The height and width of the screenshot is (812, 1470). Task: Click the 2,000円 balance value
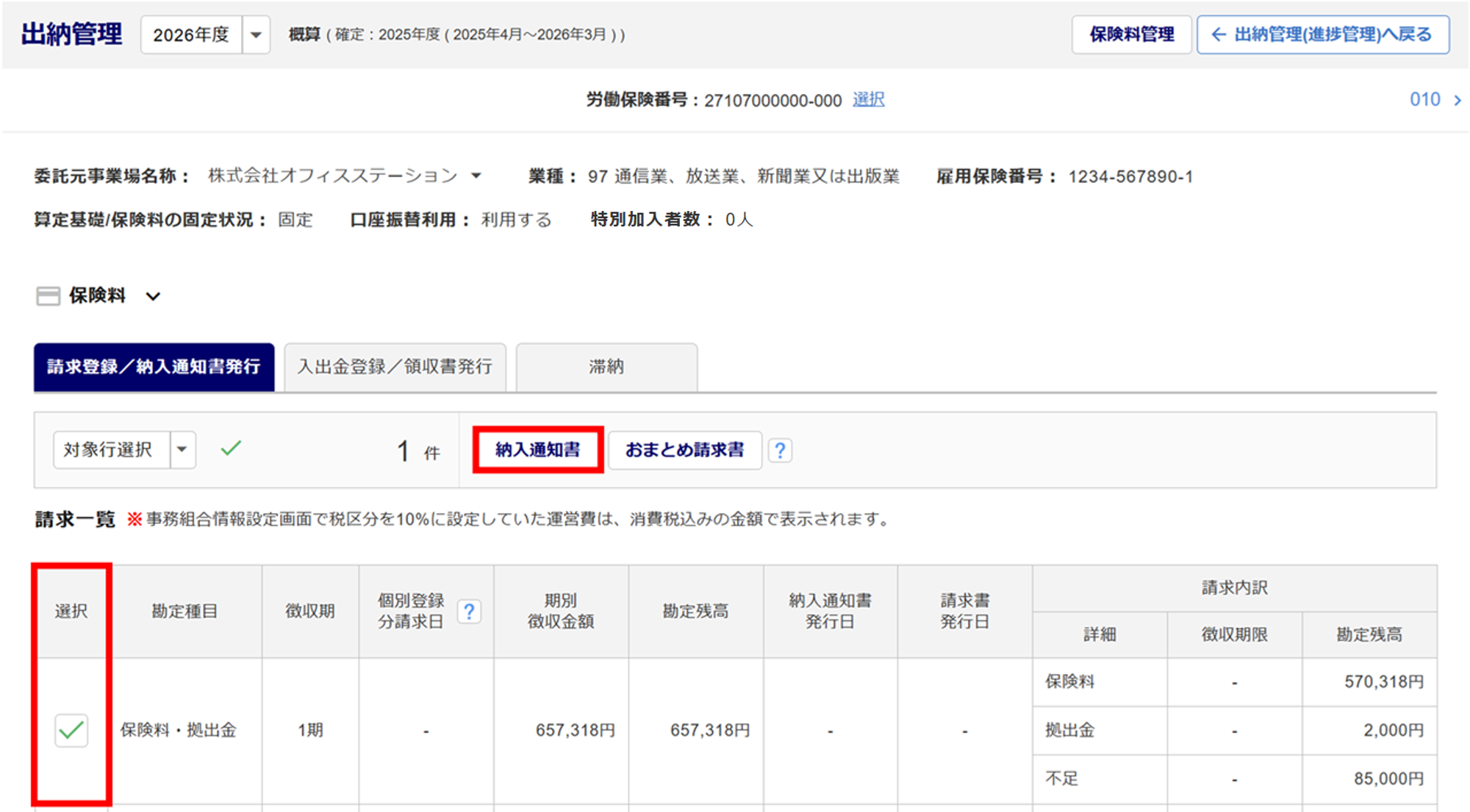click(1394, 730)
